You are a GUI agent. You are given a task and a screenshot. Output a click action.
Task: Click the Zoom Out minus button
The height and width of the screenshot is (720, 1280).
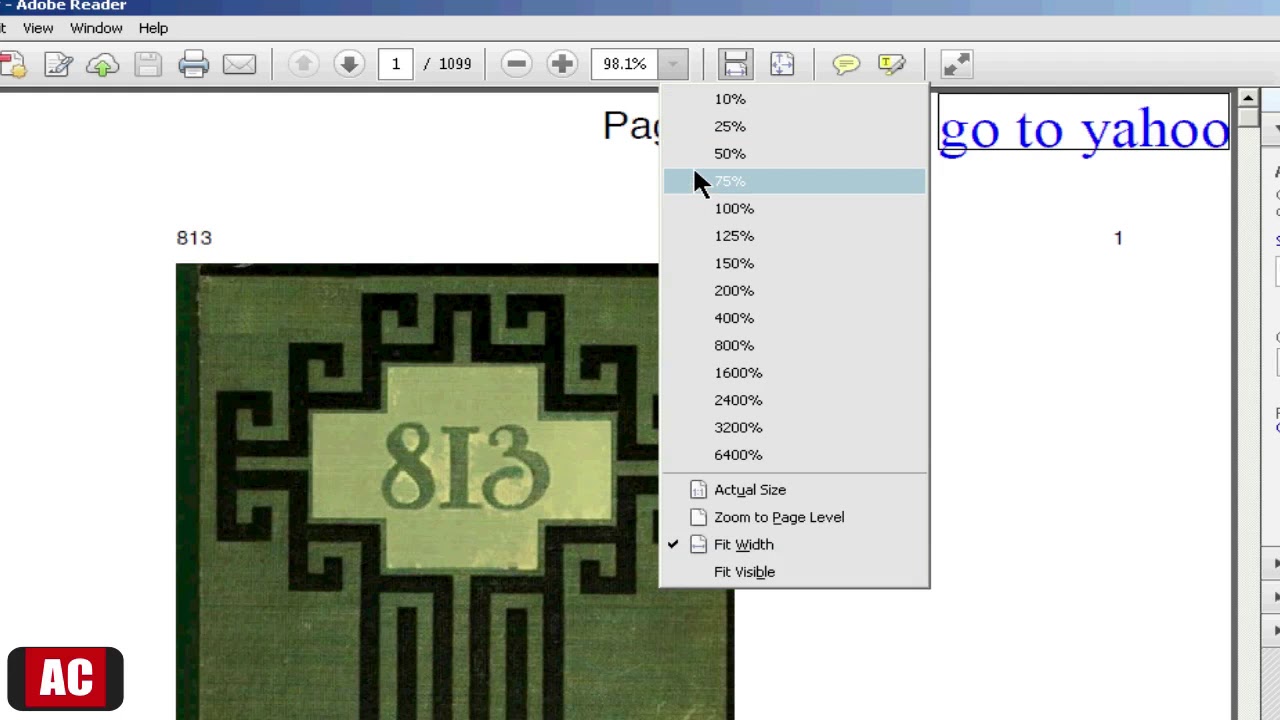[x=516, y=64]
